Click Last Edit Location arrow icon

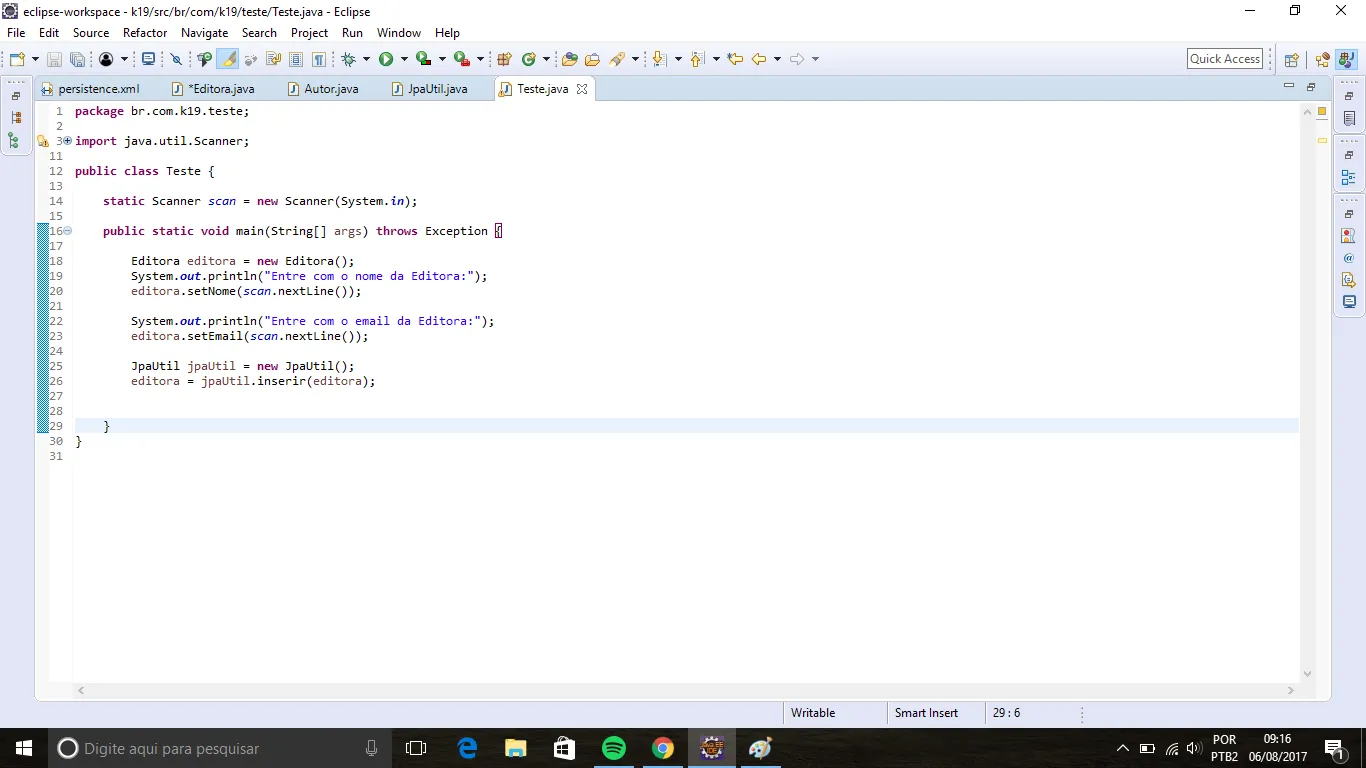click(735, 59)
